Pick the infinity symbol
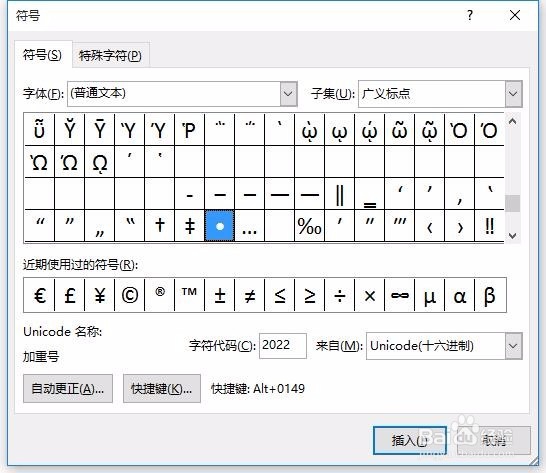 pos(399,295)
